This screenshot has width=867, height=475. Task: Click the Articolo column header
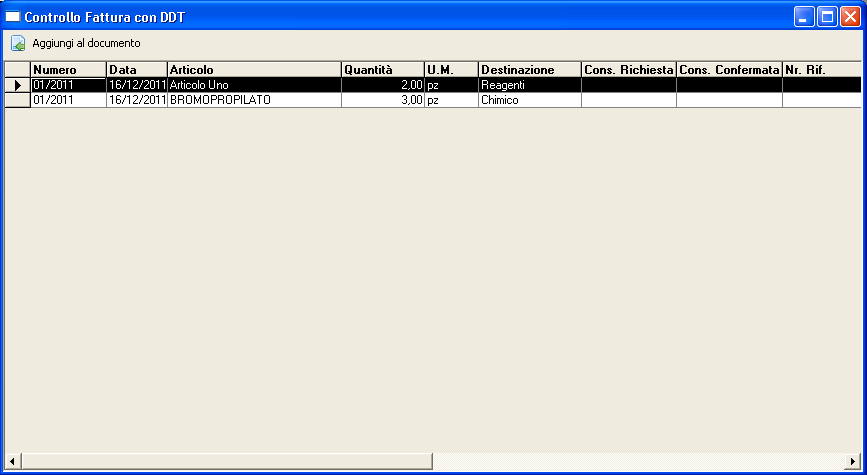[x=253, y=69]
